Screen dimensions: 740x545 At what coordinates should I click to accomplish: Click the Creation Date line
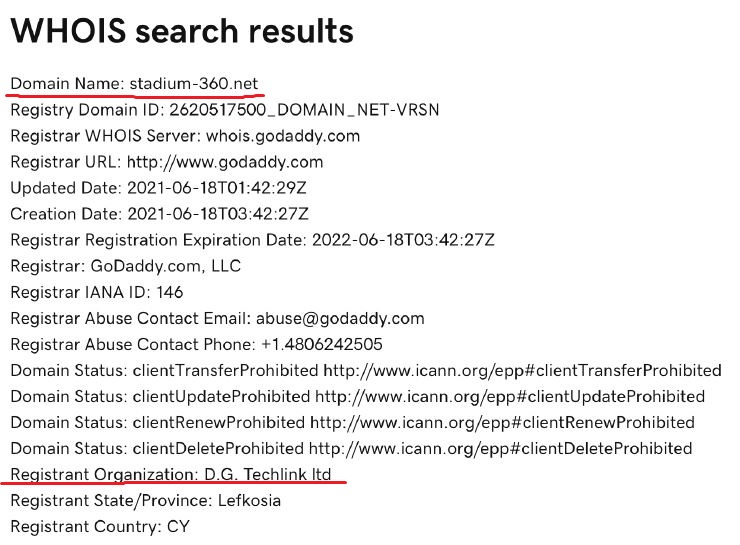pyautogui.click(x=160, y=214)
